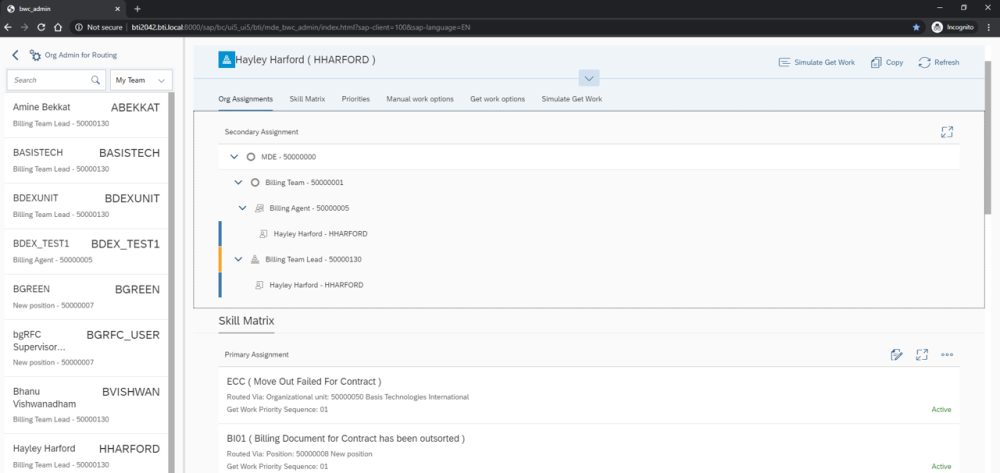Click the Simulate Get Work header icon

[x=784, y=62]
